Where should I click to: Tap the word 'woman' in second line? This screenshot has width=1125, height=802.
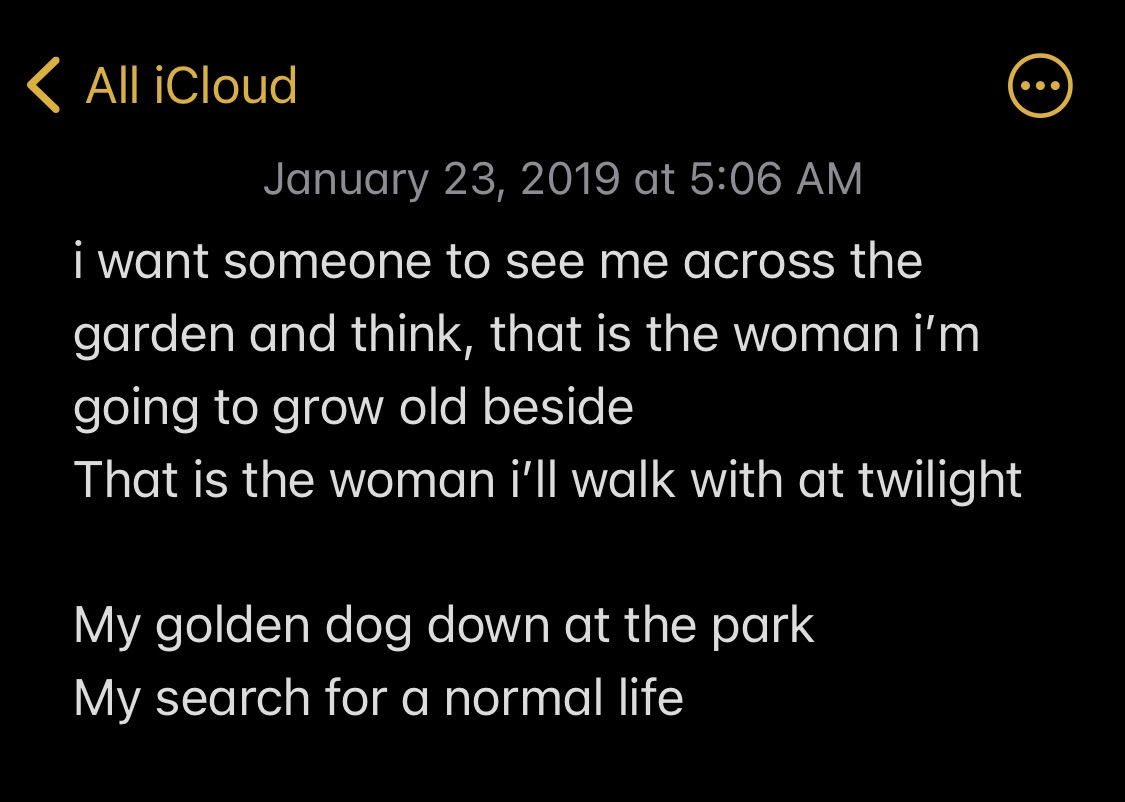pos(816,335)
